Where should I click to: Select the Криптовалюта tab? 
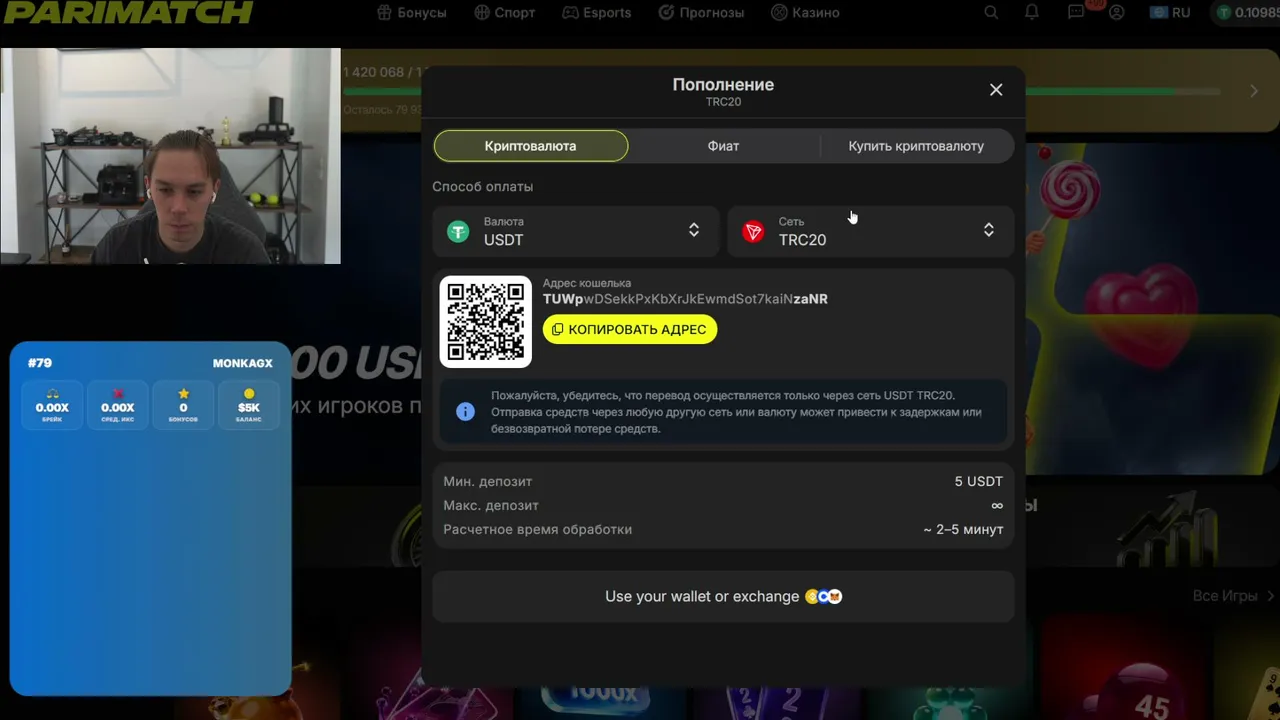click(531, 146)
